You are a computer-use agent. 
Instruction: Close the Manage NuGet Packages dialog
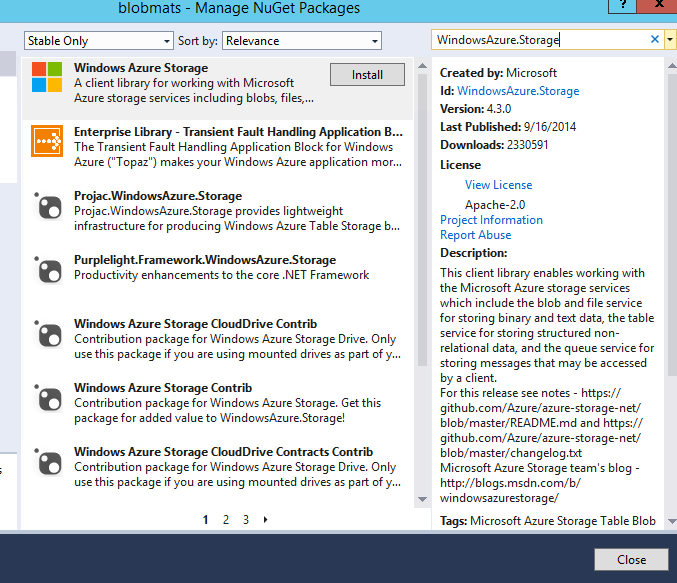click(x=631, y=560)
